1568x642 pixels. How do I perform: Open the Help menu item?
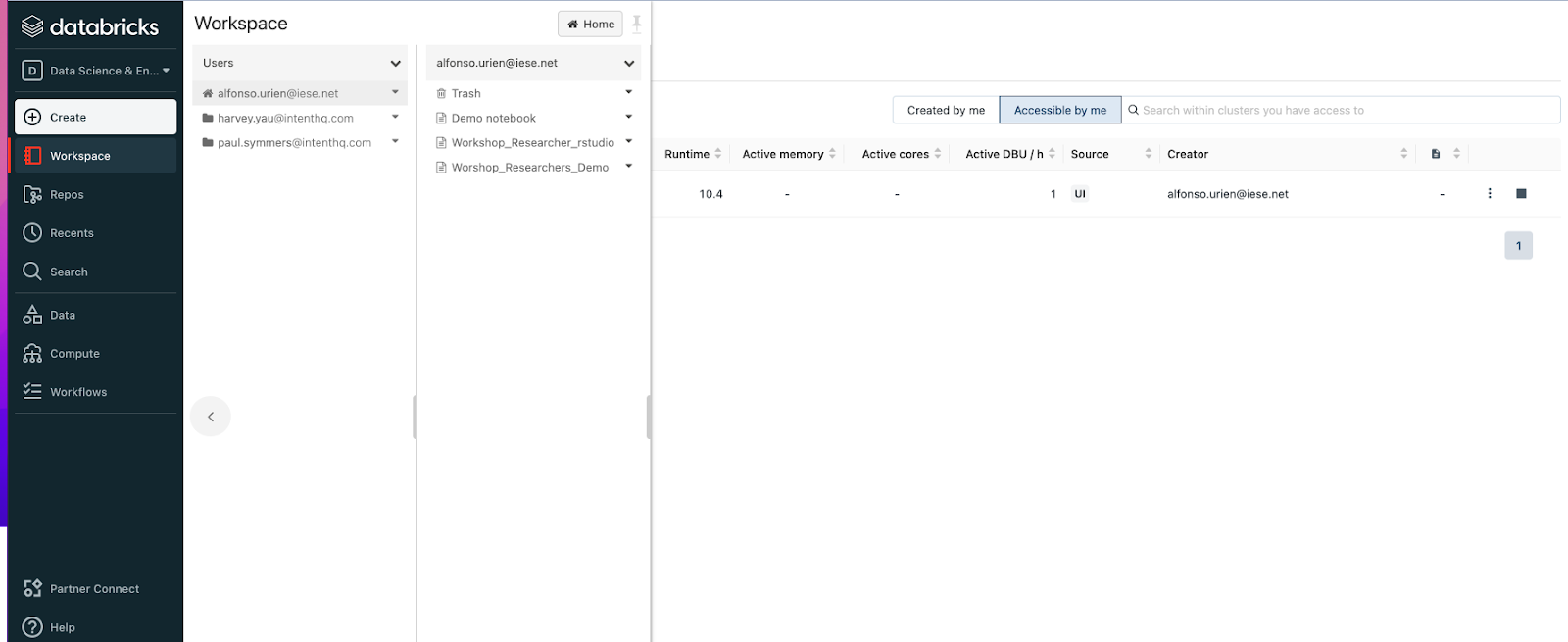point(62,627)
